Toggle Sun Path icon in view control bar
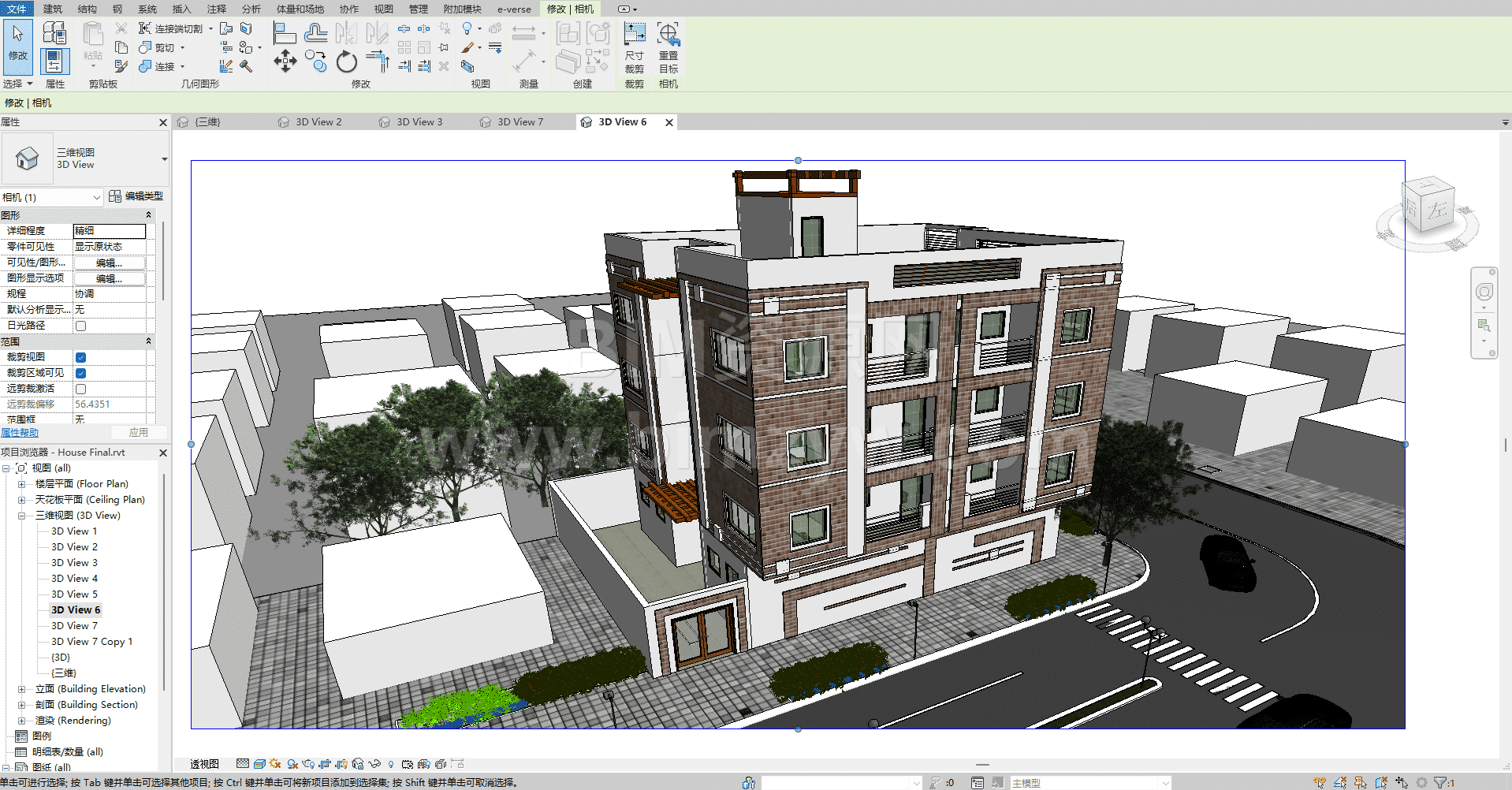Screen dimensions: 1512x790 click(x=275, y=764)
